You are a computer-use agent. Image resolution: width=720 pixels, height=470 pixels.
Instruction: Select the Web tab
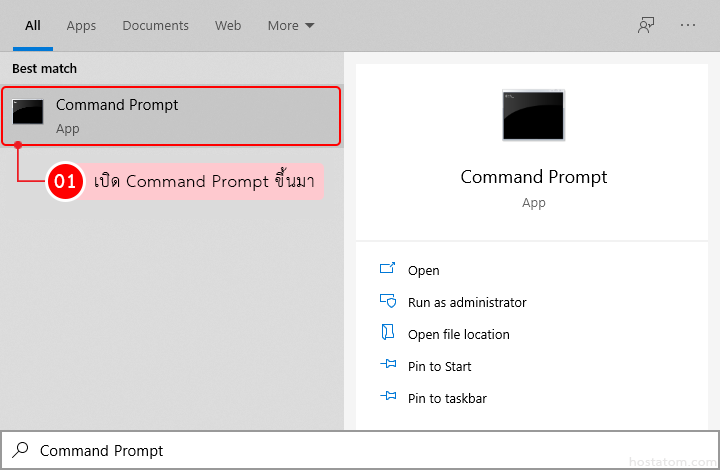point(228,25)
